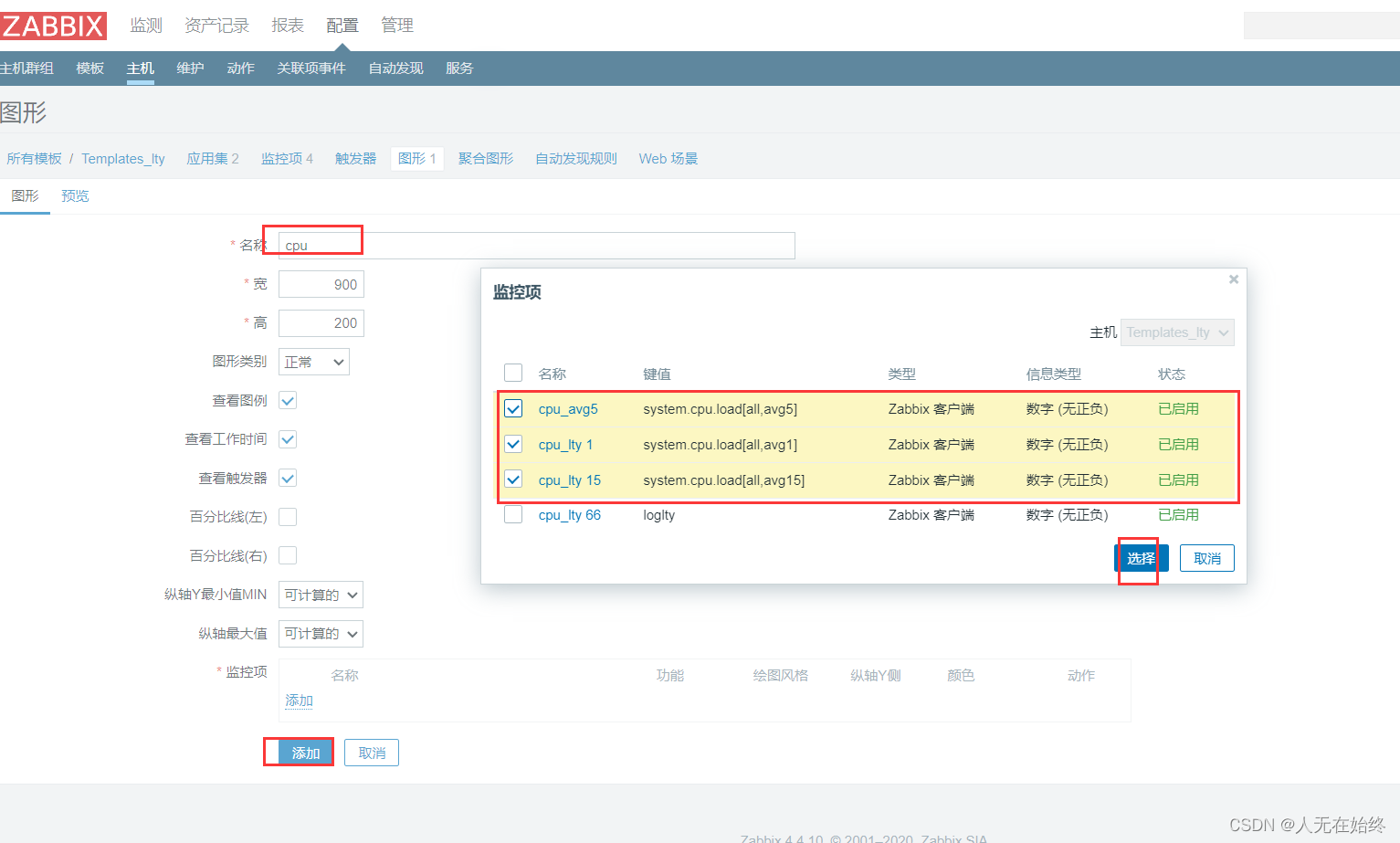Go to 动作 submenu

click(241, 68)
